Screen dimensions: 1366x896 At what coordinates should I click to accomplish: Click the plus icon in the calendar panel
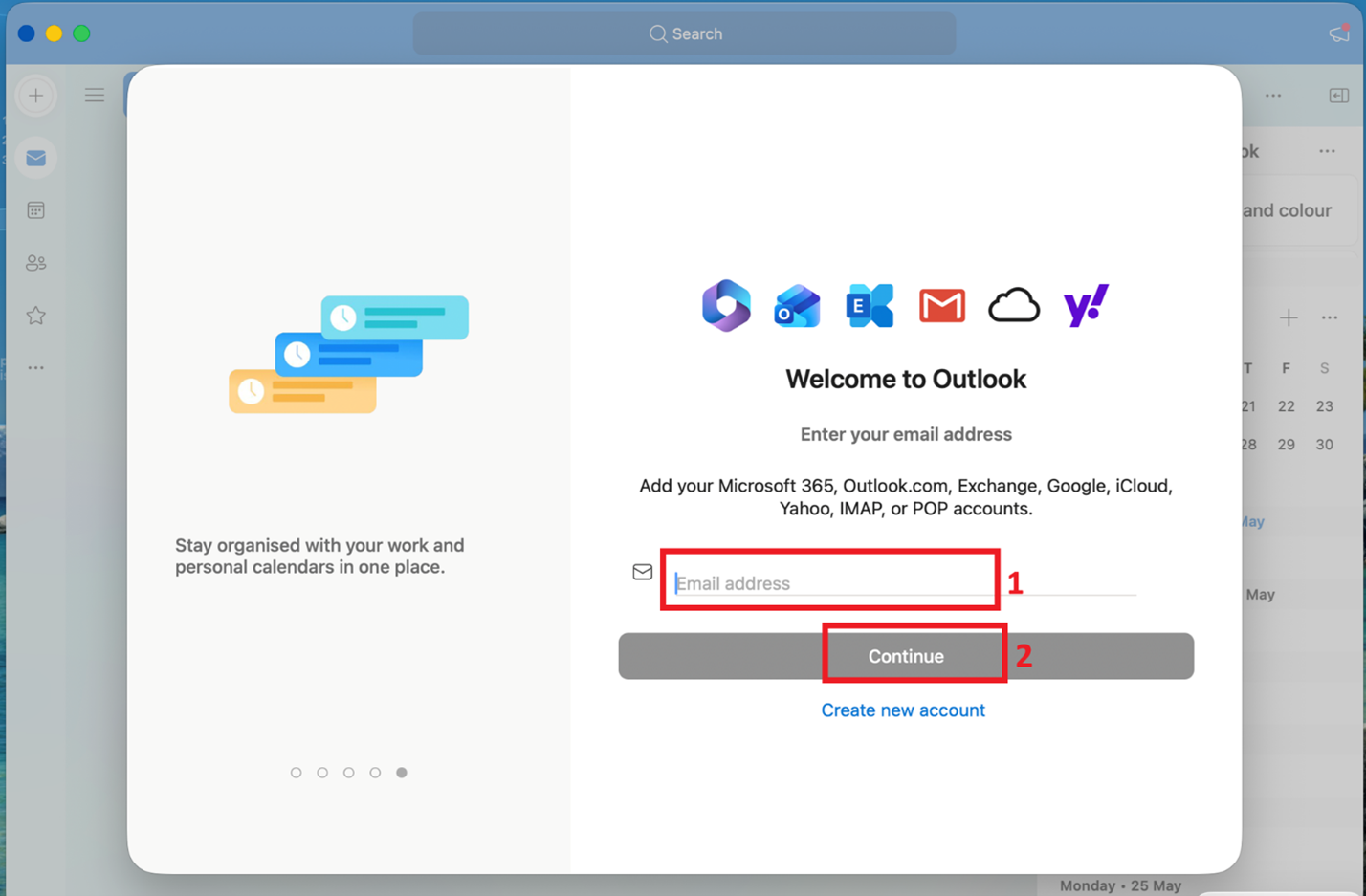pyautogui.click(x=1289, y=317)
